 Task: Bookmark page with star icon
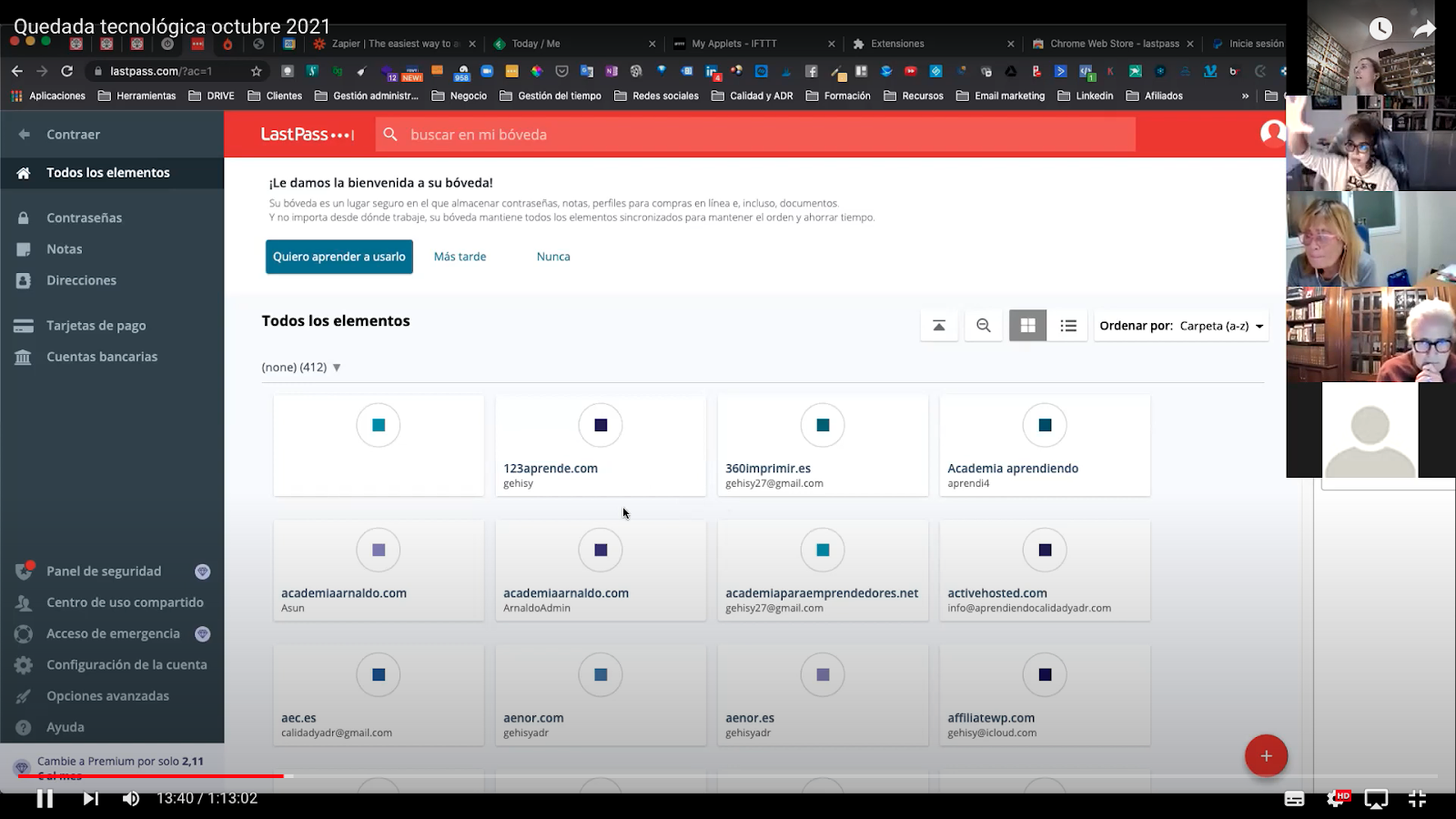tap(257, 71)
